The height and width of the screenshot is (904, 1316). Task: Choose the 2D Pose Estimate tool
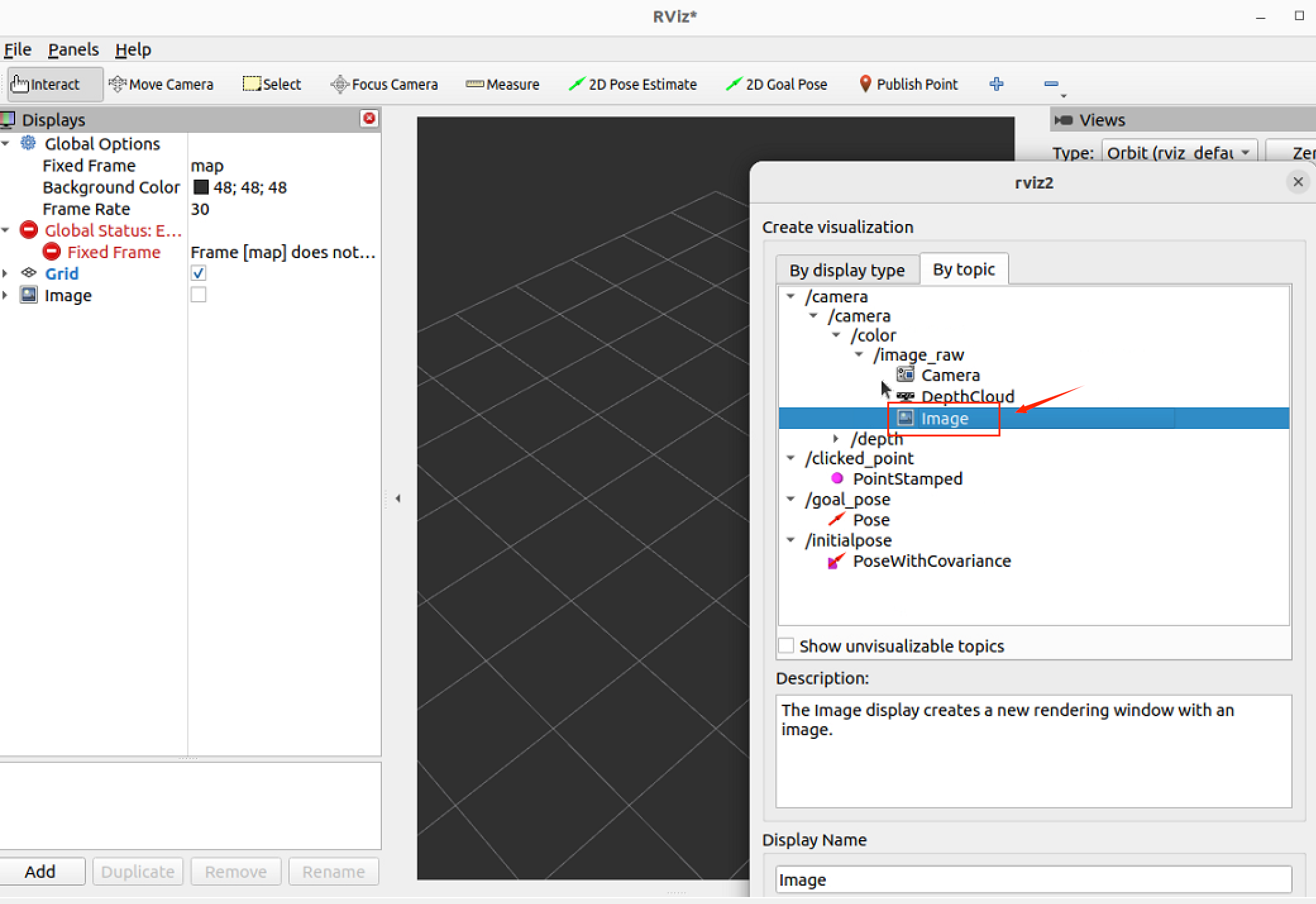point(633,84)
